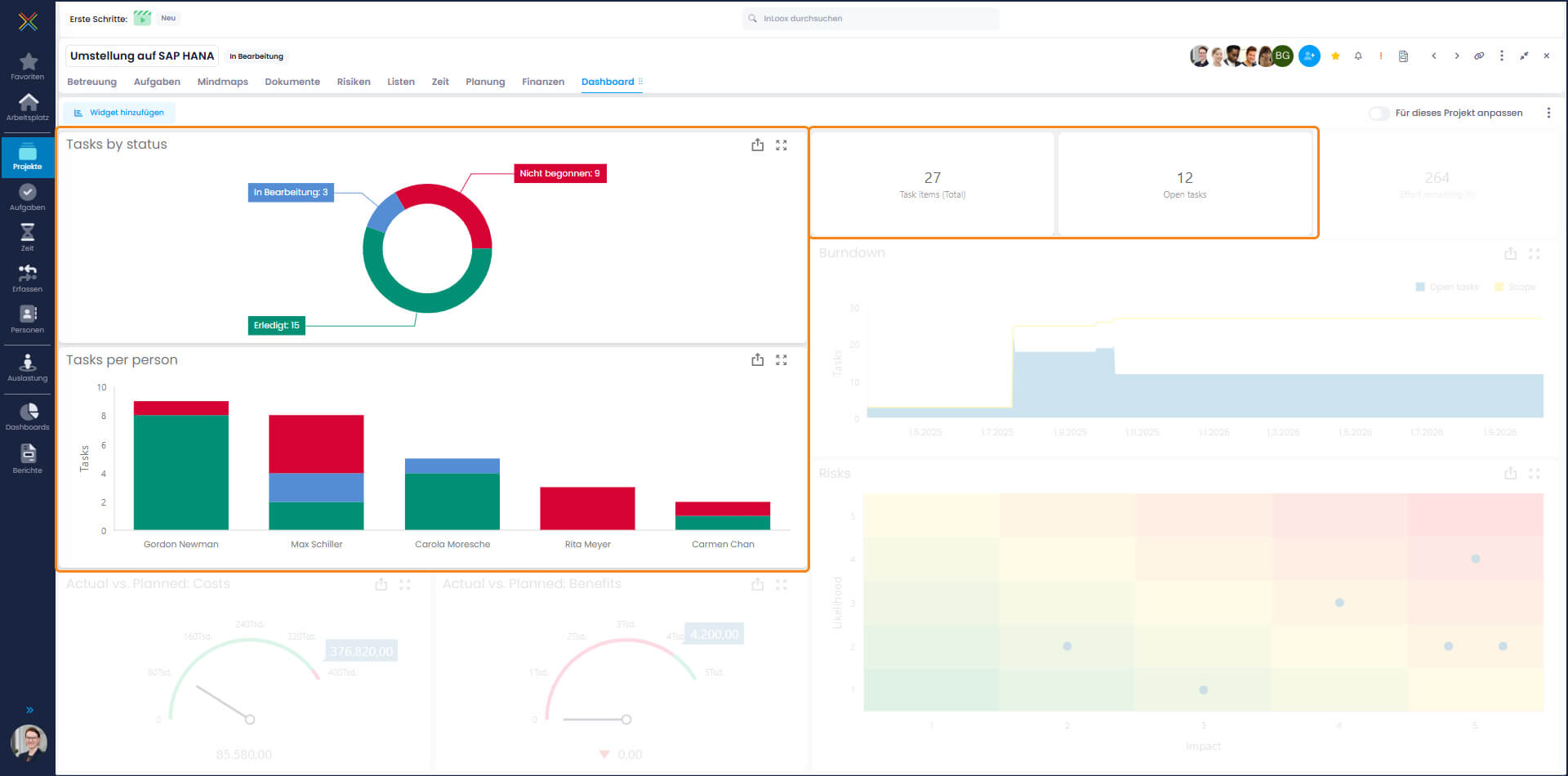Click the 12 Open tasks tile

(x=1185, y=185)
